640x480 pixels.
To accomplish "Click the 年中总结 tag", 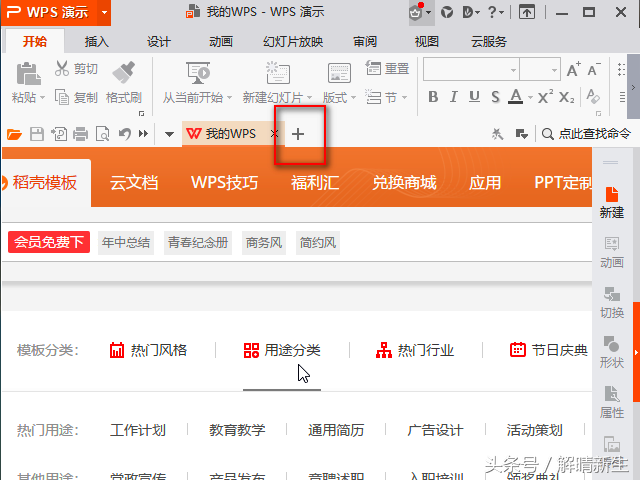I will pyautogui.click(x=126, y=242).
